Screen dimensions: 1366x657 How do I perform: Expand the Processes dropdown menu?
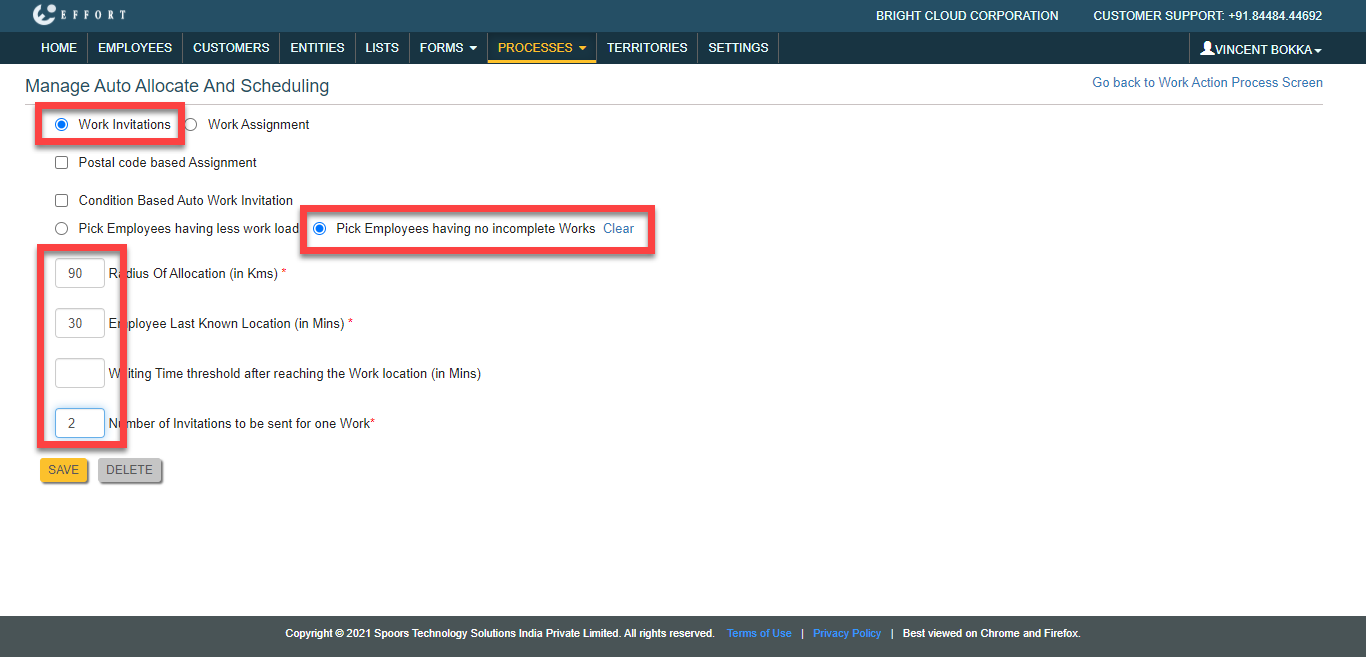(x=541, y=48)
